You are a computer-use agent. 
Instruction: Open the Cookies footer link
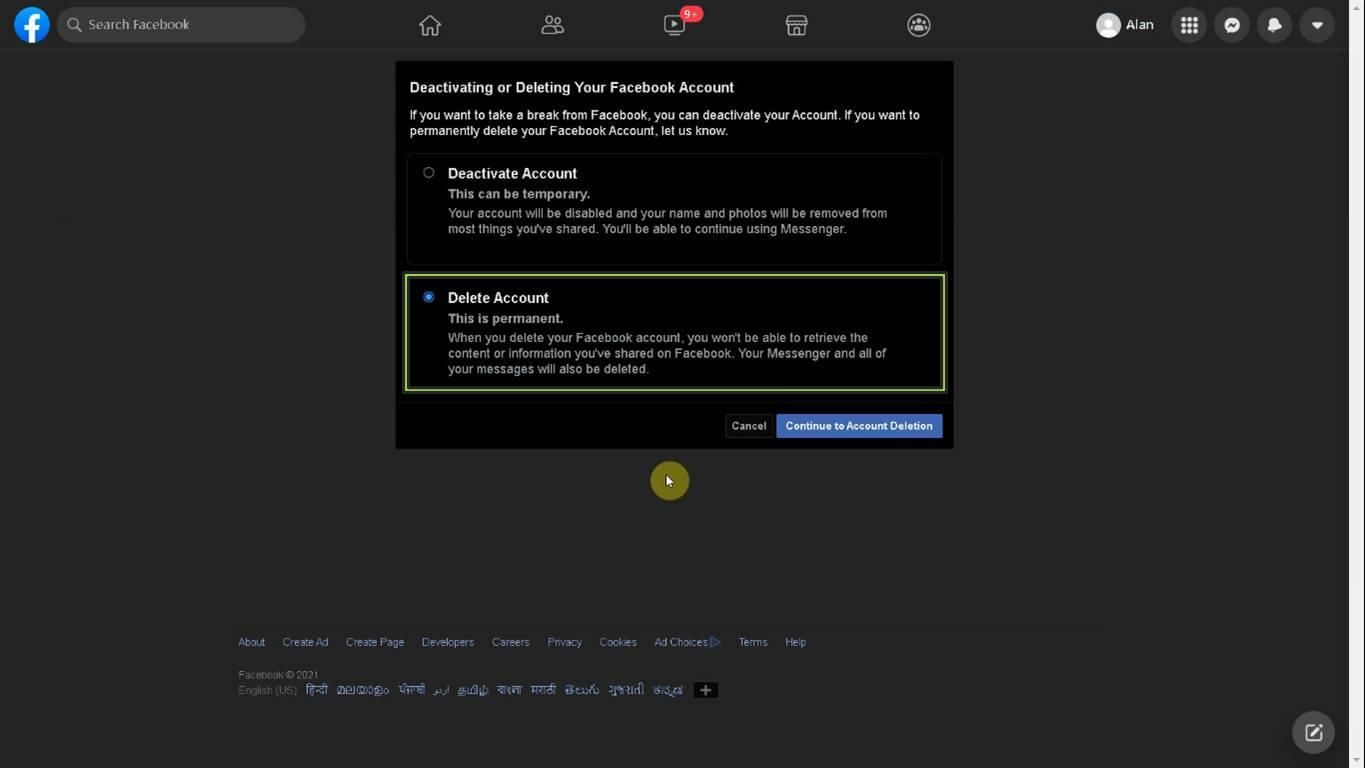click(618, 642)
